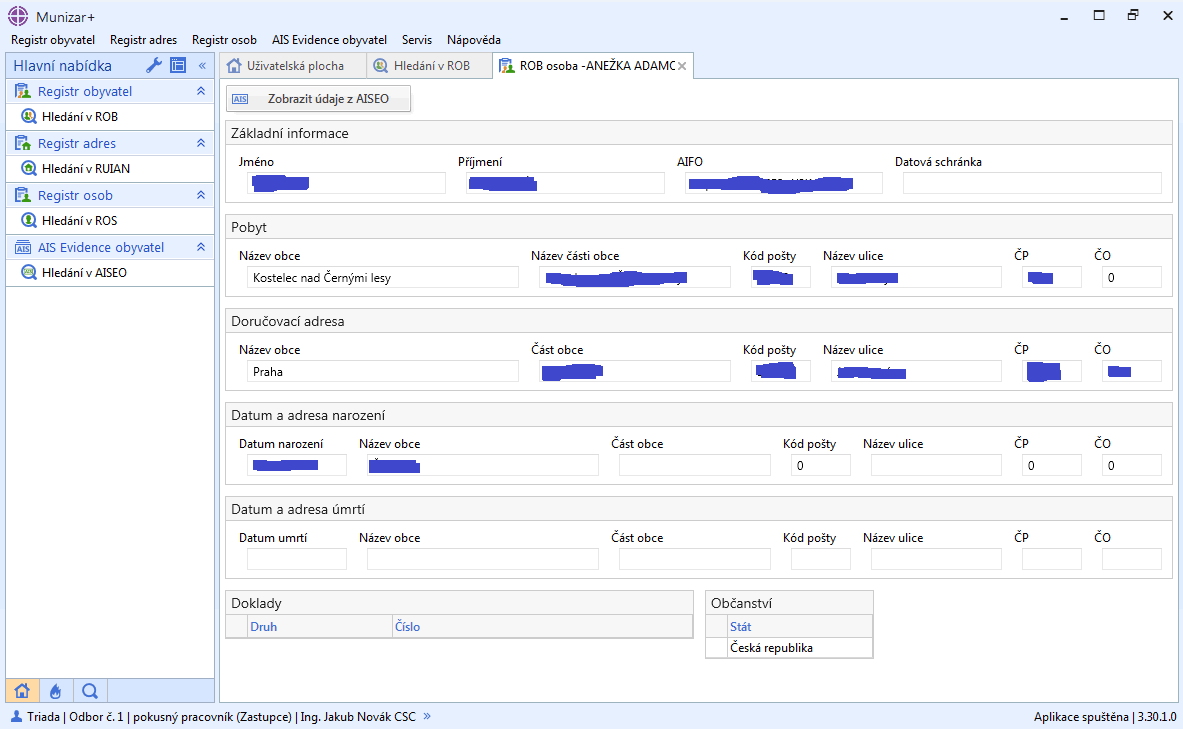1183x729 pixels.
Task: Collapse the Registr adres section
Action: tap(201, 143)
